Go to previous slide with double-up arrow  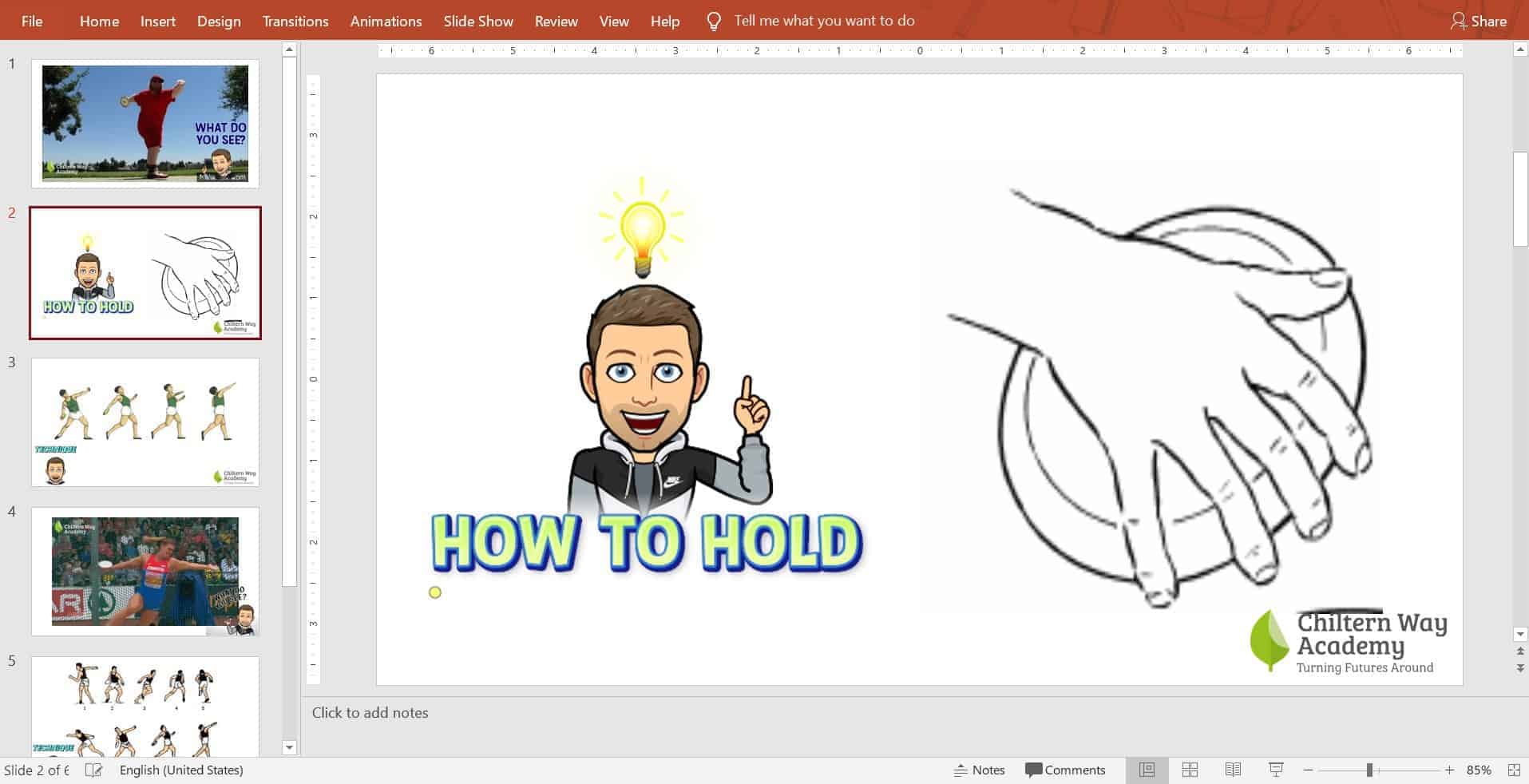click(x=1520, y=651)
